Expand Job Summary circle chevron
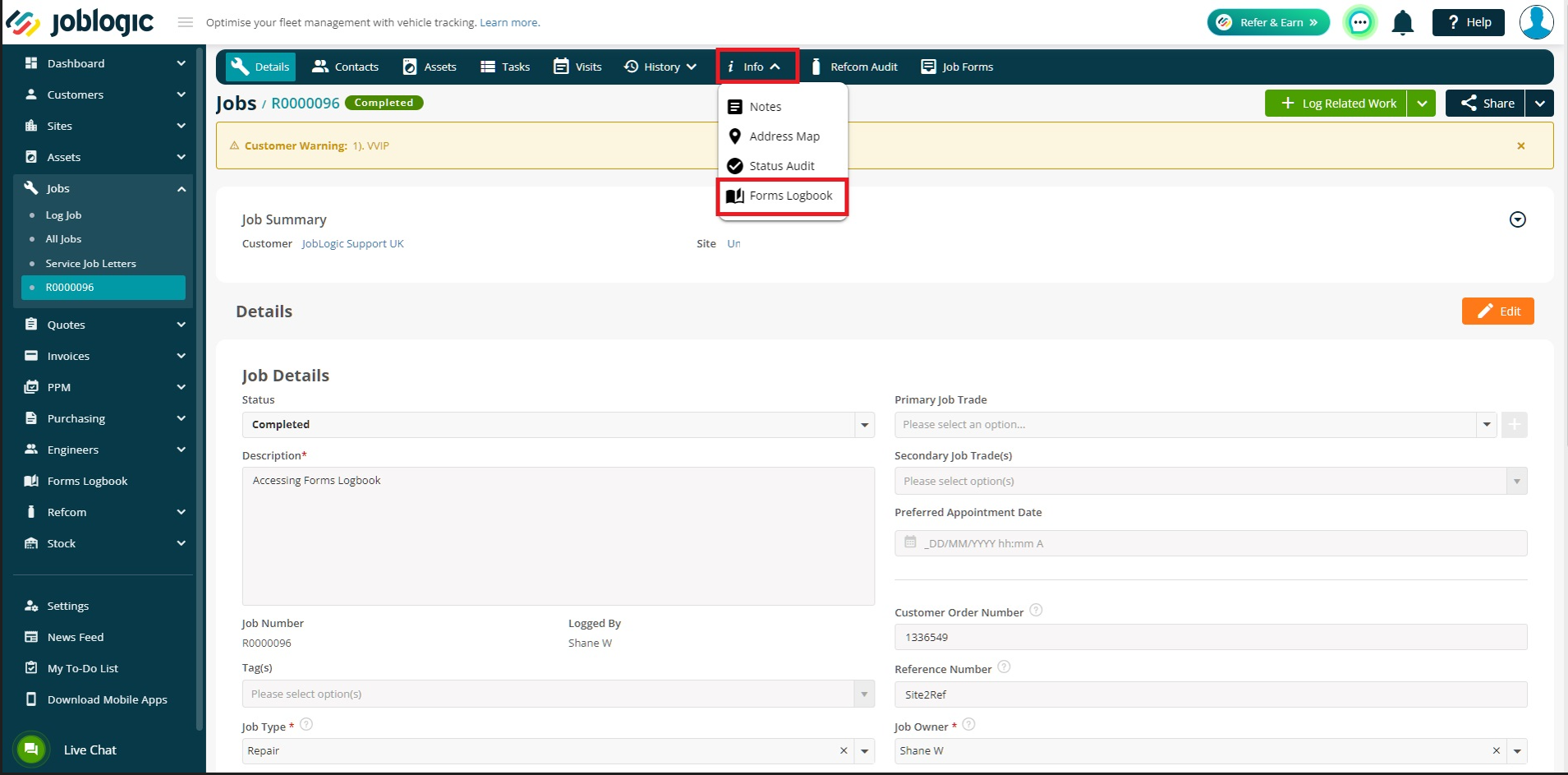The width and height of the screenshot is (1568, 775). [1518, 219]
